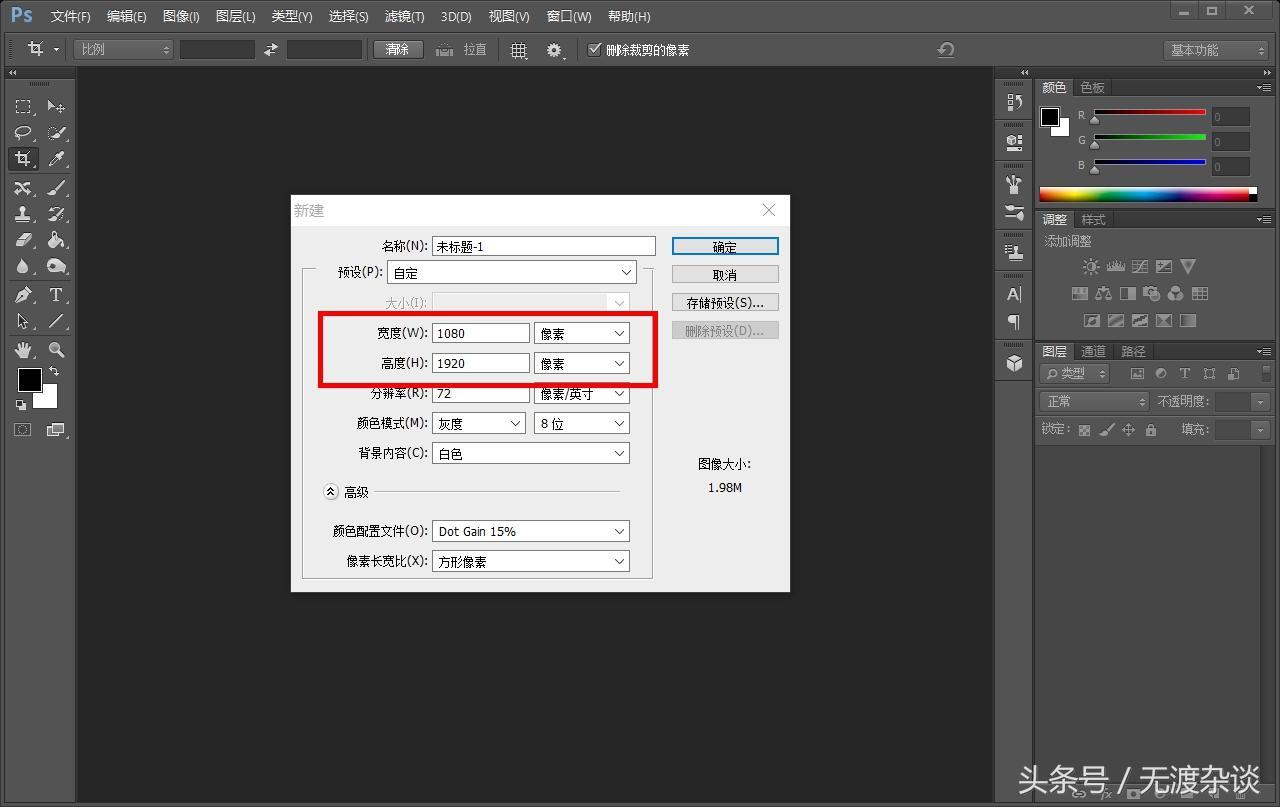Toggle Quick Mask mode icon

(23, 430)
